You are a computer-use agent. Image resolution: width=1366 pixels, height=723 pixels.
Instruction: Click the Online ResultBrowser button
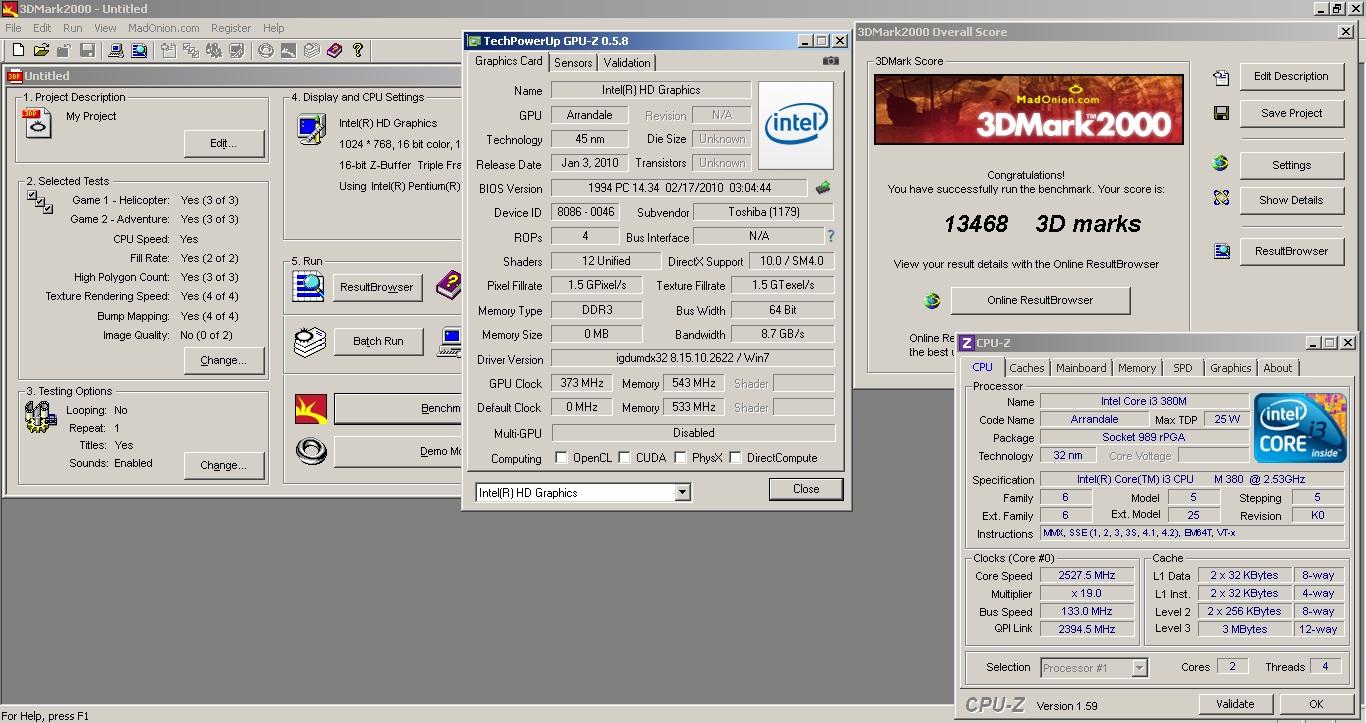pos(1040,300)
